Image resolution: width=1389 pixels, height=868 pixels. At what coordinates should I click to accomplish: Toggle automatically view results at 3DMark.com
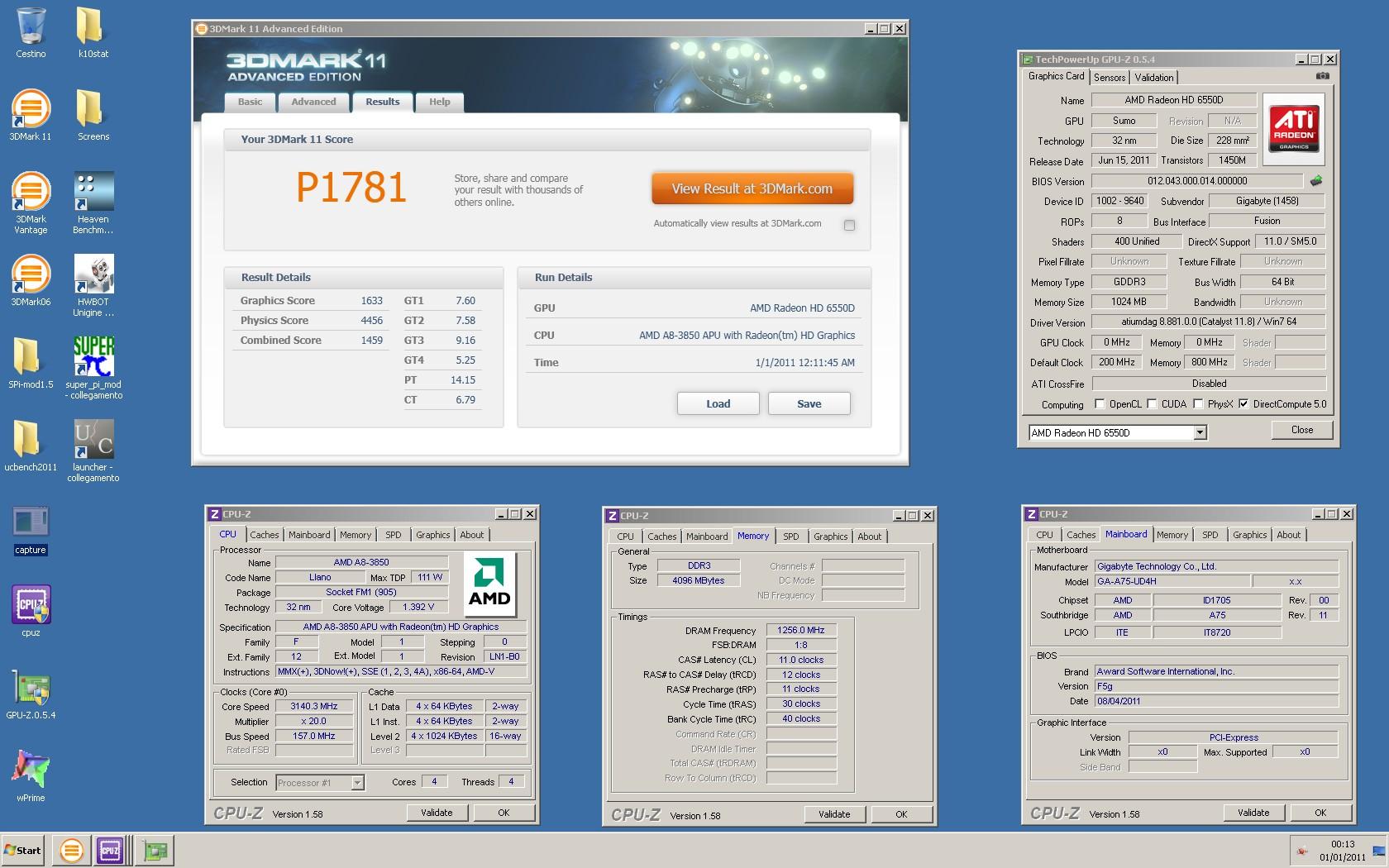[x=849, y=225]
